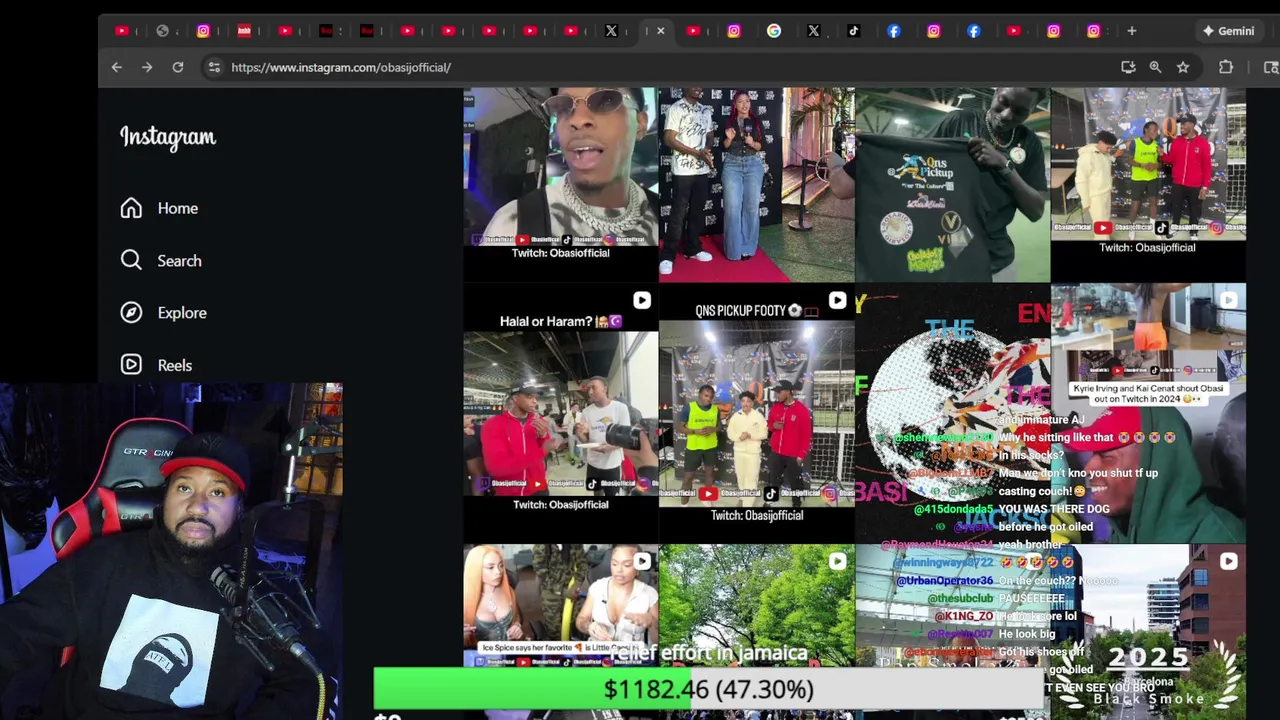The height and width of the screenshot is (720, 1280).
Task: Open the Reels icon in sidebar
Action: click(131, 365)
